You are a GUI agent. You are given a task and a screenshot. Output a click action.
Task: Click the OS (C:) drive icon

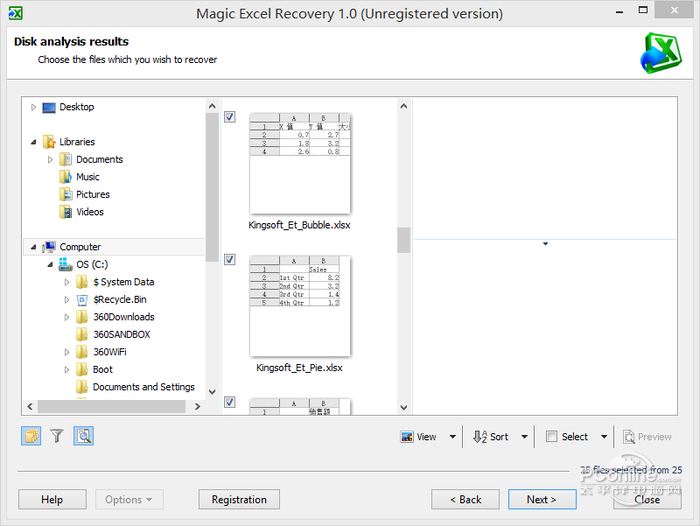66,264
